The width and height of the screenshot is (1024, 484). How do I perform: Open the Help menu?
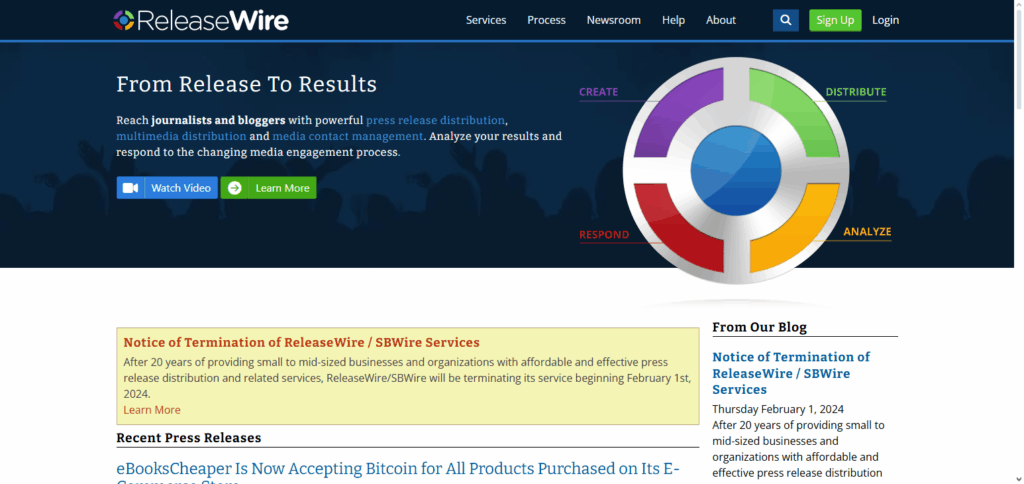(673, 20)
